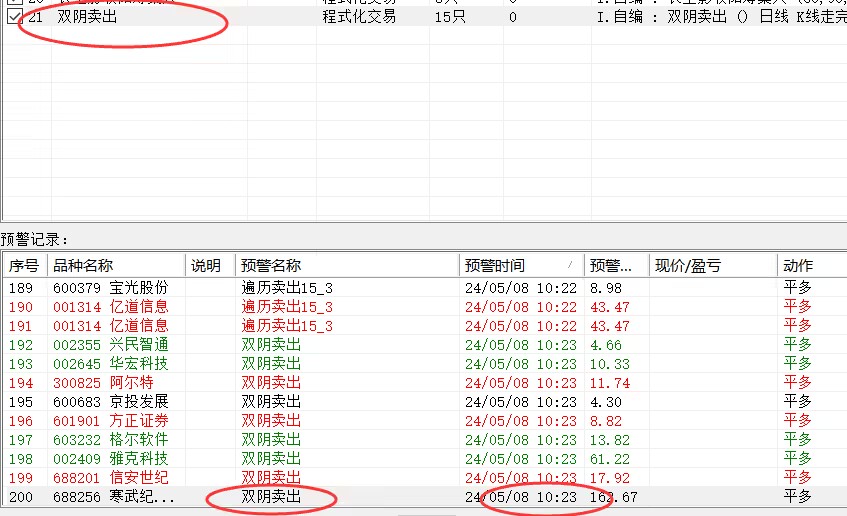Viewport: 847px width, 516px height.
Task: Sort by the 序号 column header
Action: coord(24,265)
